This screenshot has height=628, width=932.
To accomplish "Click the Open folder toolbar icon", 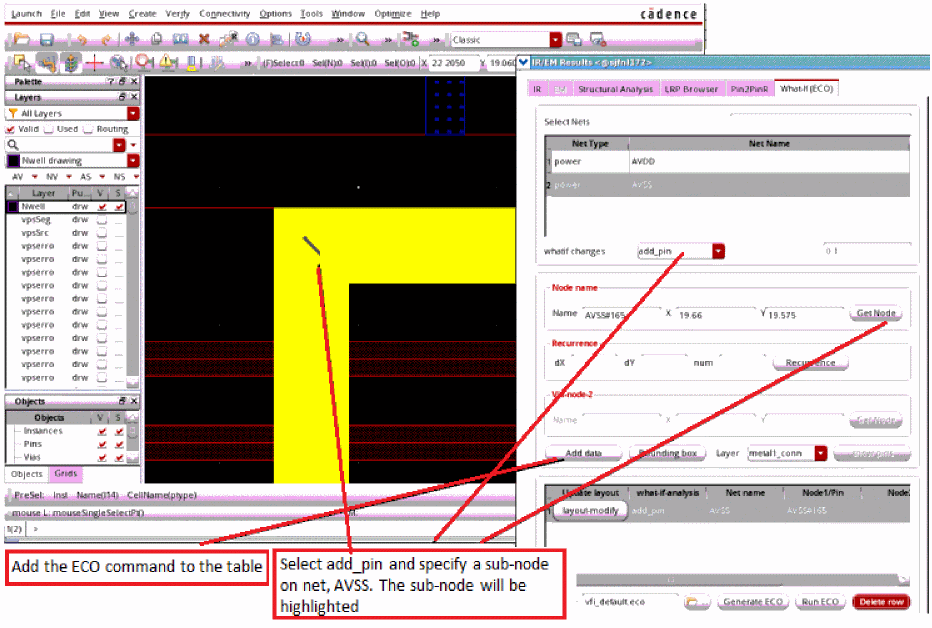I will pos(21,40).
